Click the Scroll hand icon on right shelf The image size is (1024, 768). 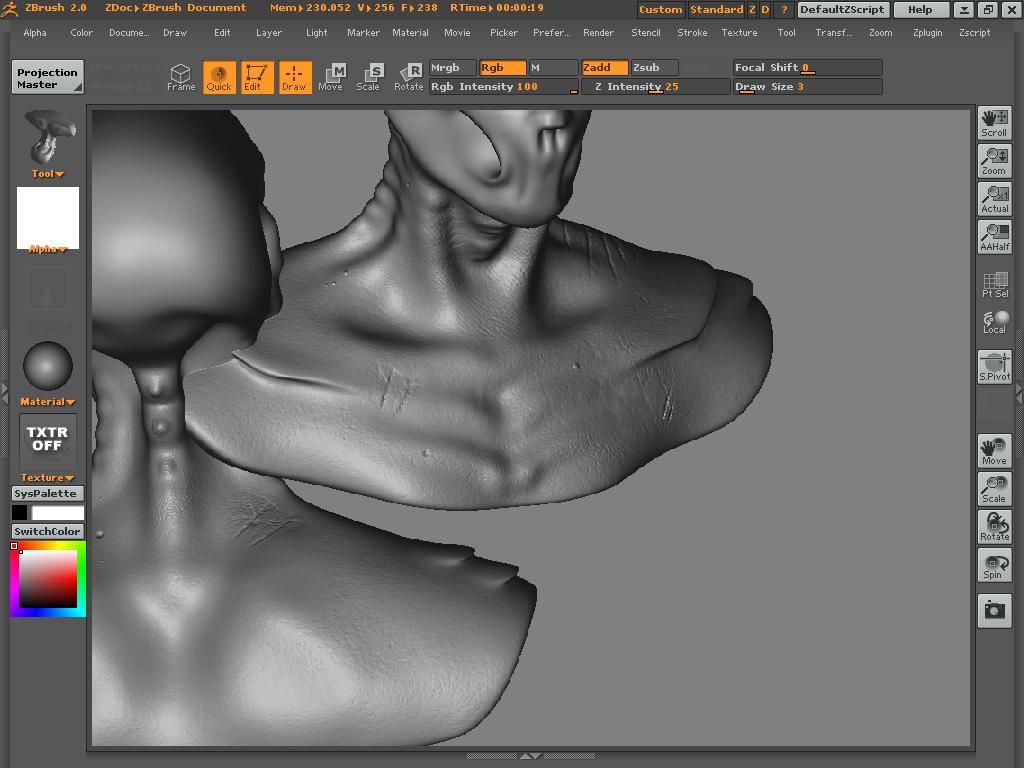pyautogui.click(x=994, y=122)
